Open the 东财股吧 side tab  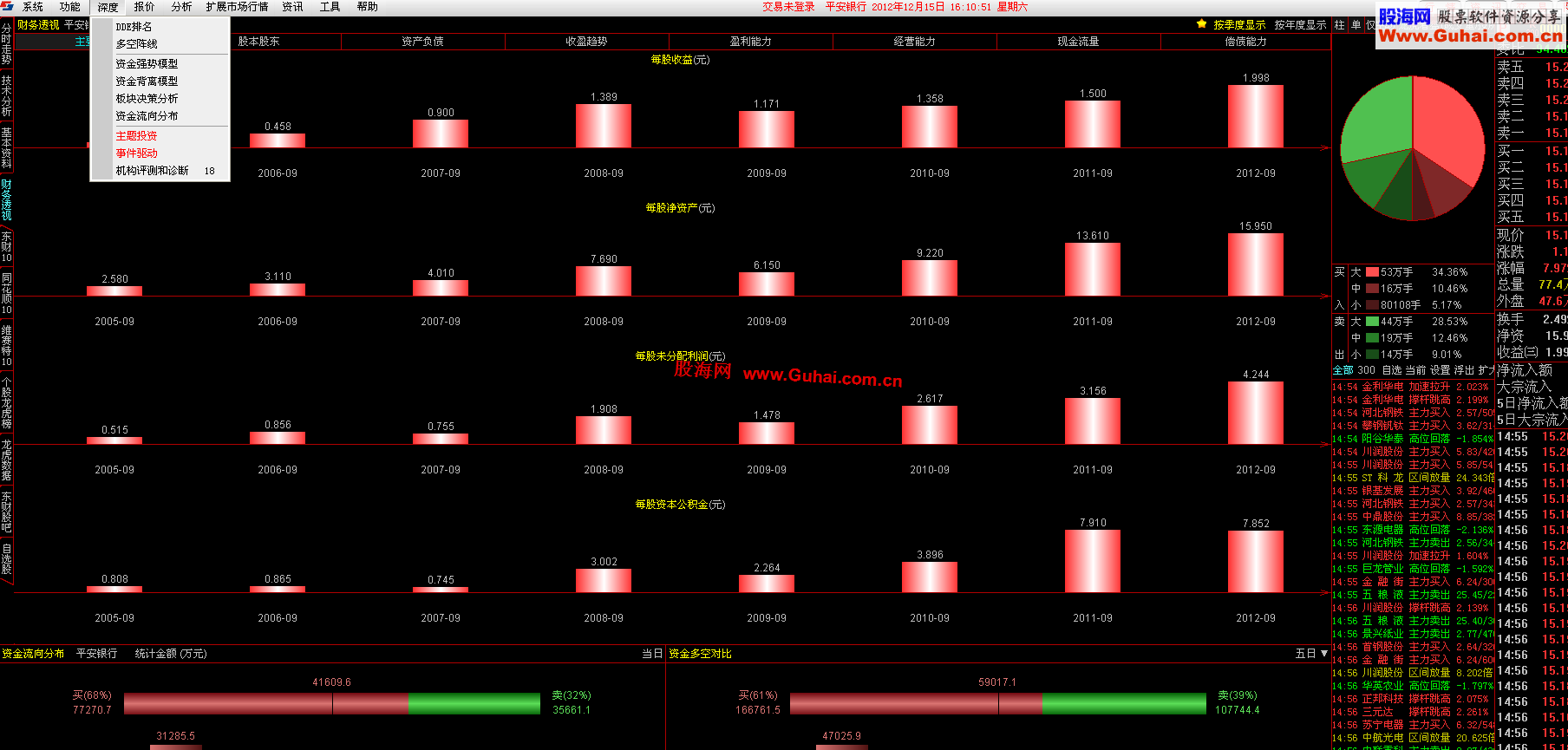6,512
